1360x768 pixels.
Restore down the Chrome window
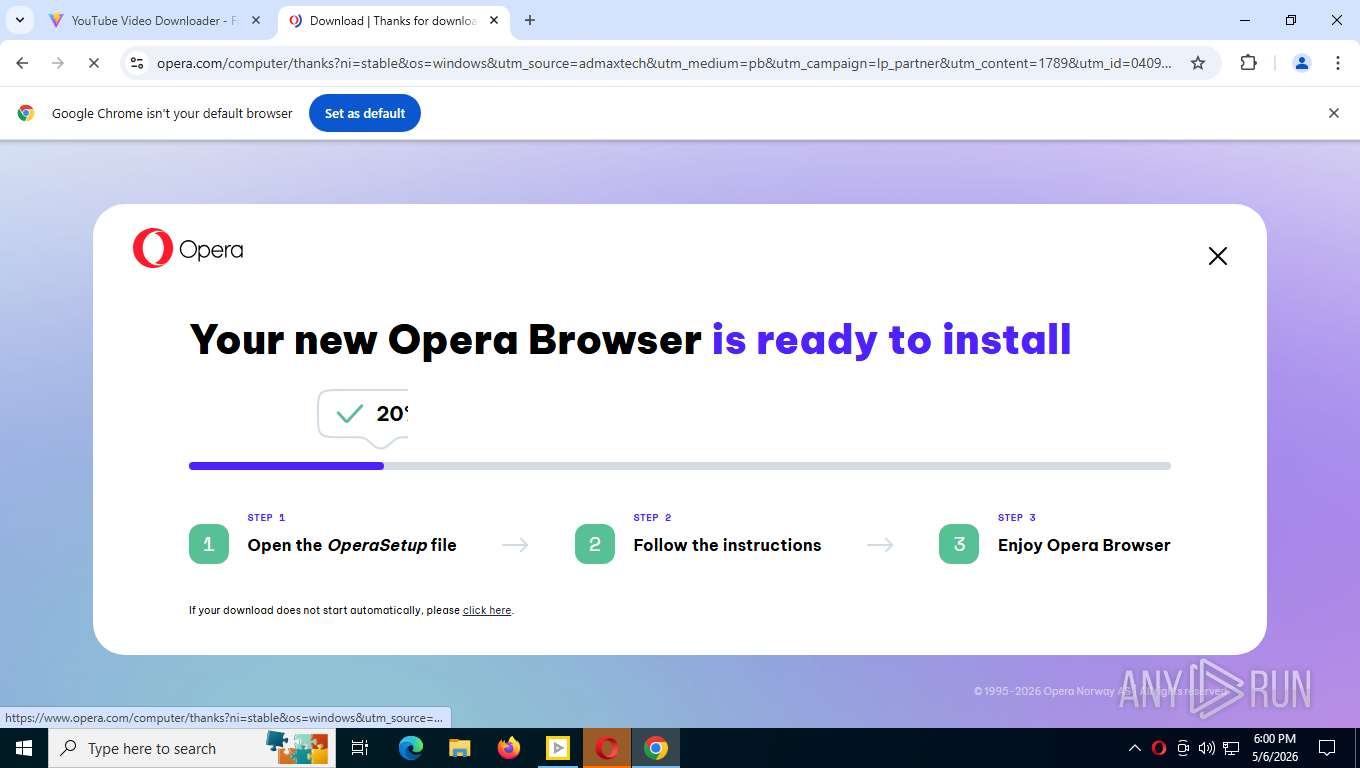[1291, 20]
